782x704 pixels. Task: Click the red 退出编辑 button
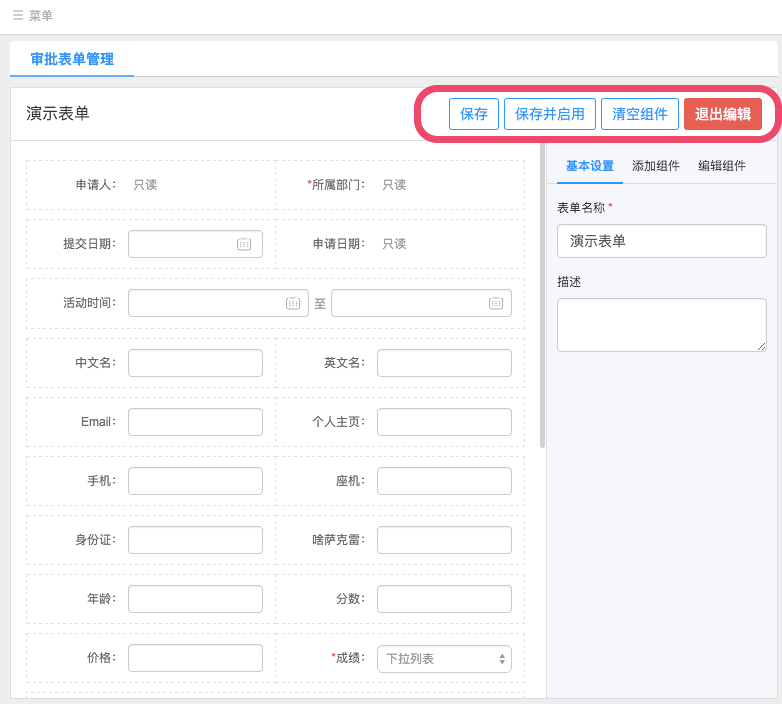pos(723,114)
